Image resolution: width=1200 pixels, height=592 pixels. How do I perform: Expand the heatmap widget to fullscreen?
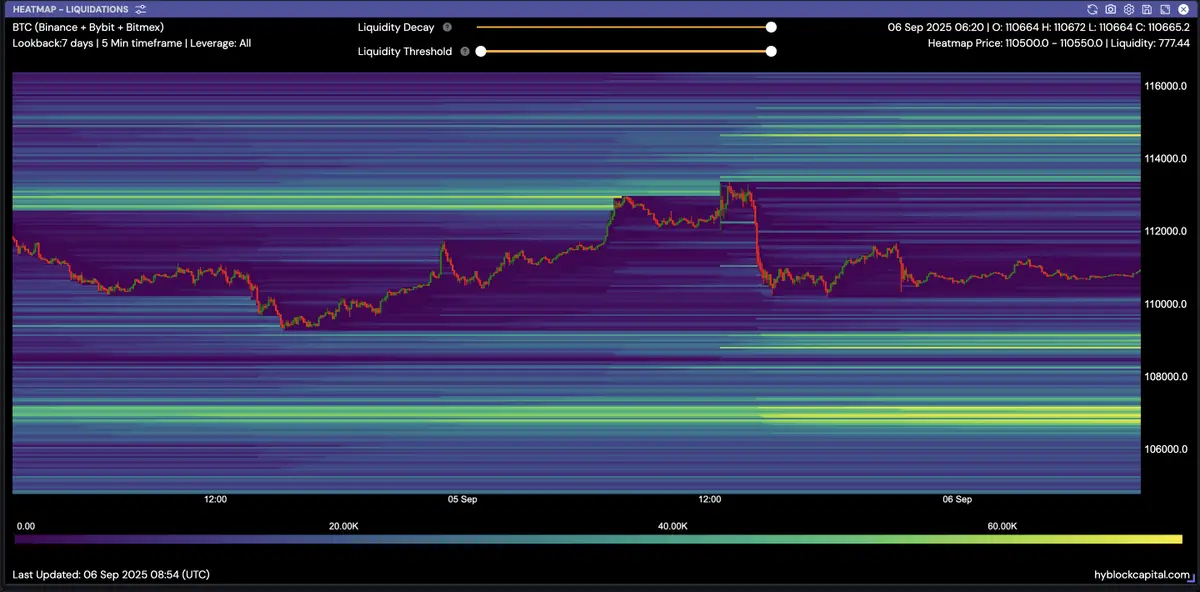(x=1165, y=9)
